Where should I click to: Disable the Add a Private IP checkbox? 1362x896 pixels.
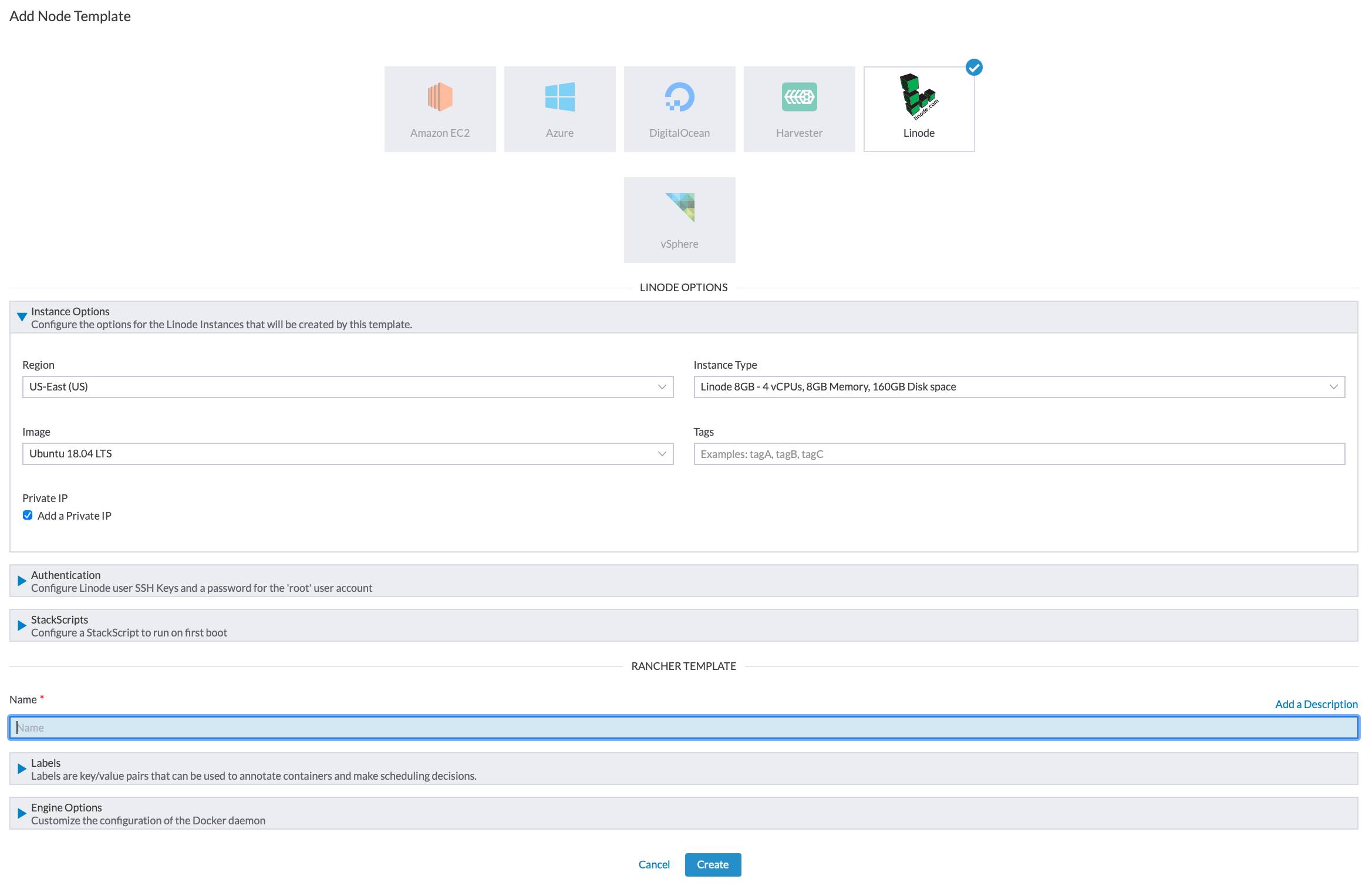[27, 515]
